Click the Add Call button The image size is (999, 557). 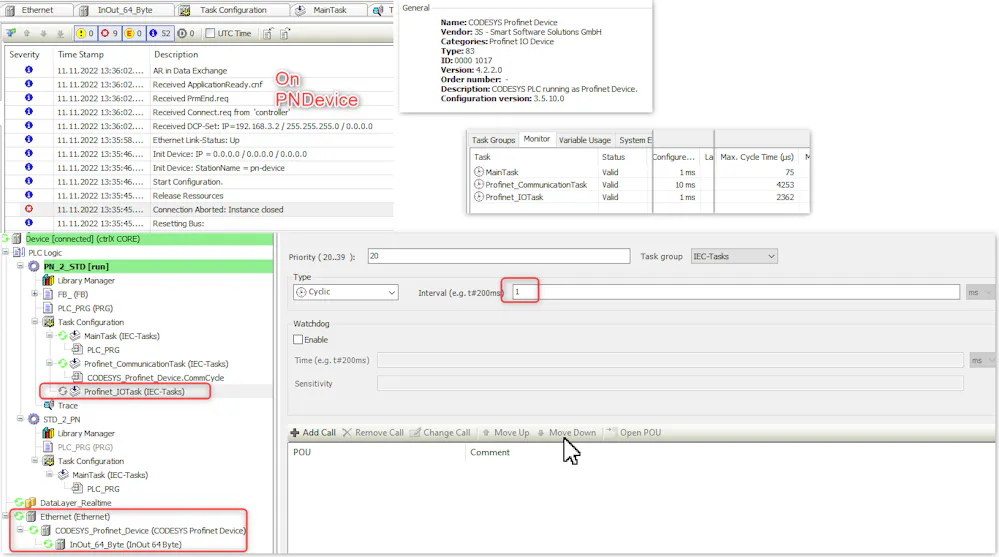click(312, 433)
